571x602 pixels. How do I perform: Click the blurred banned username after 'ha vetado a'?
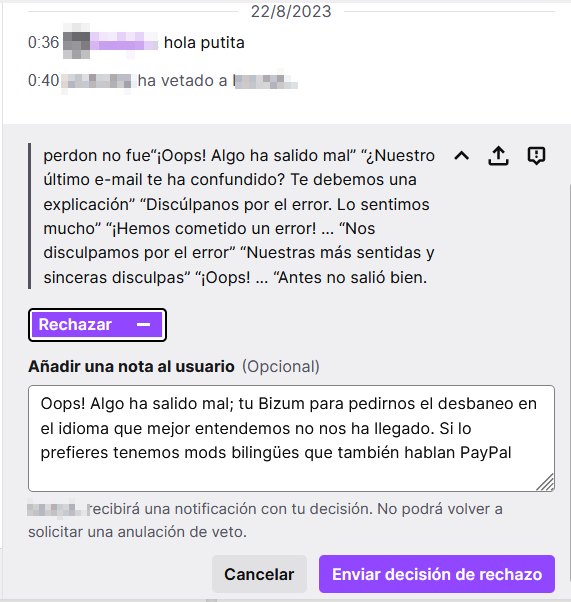[265, 81]
